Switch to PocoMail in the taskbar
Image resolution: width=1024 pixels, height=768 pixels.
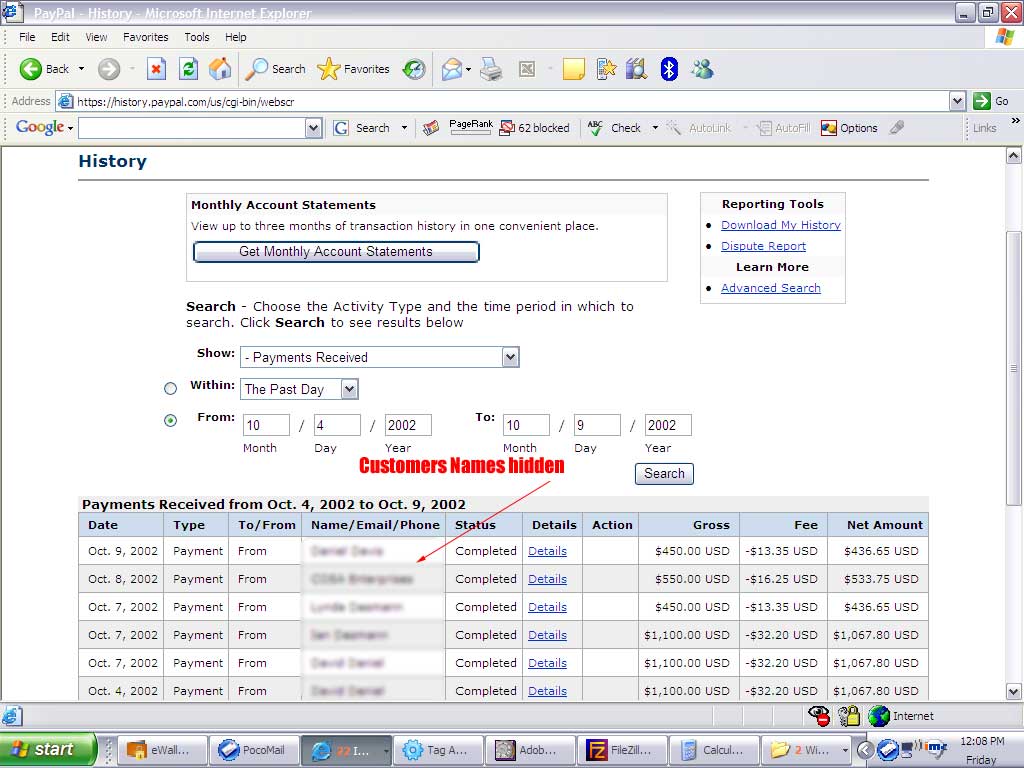(x=255, y=750)
